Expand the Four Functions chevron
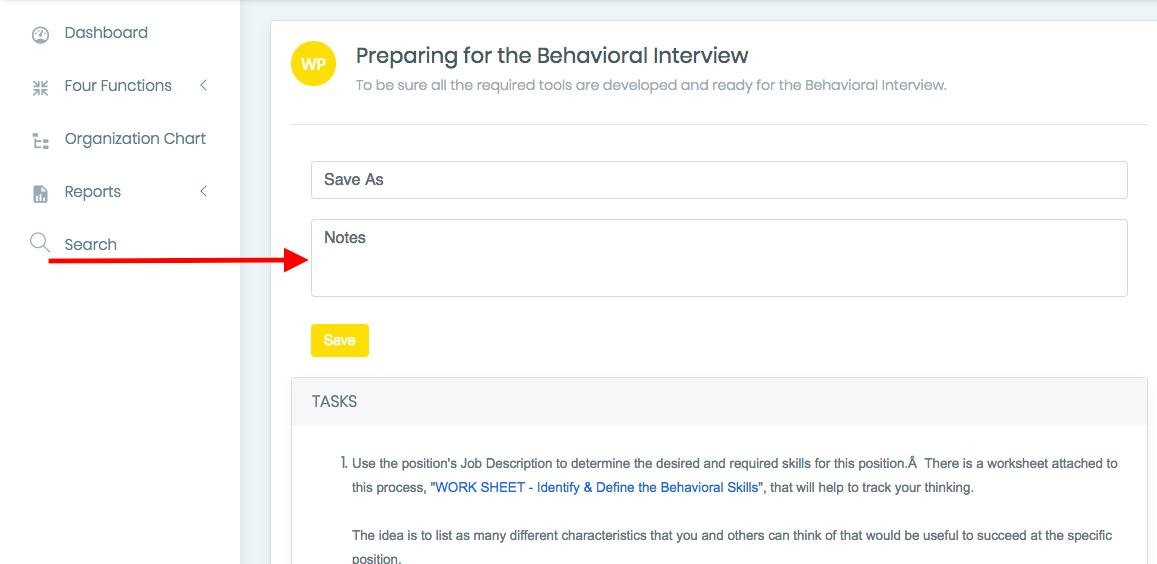 (204, 86)
